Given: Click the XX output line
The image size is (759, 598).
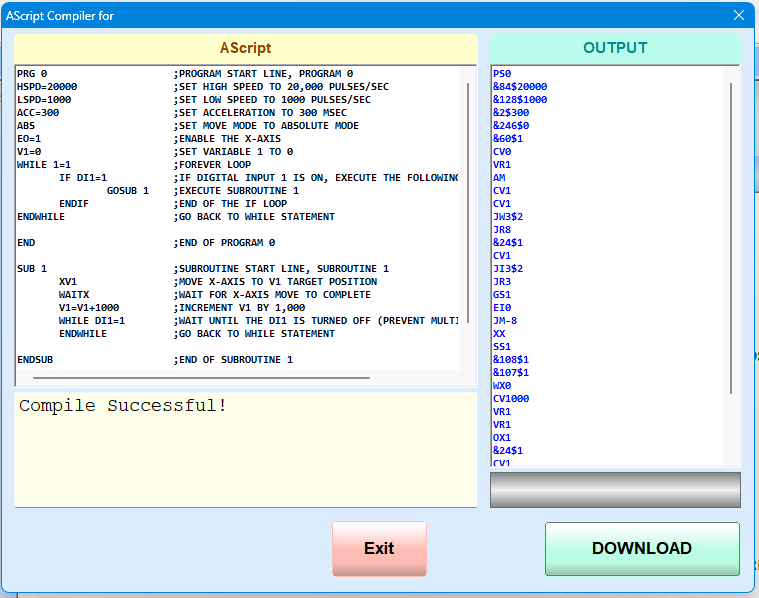Looking at the screenshot, I should coord(499,334).
